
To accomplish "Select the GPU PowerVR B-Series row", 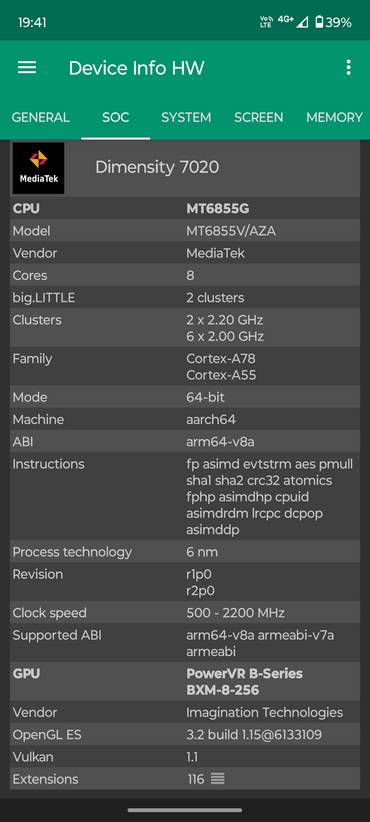I will (184, 682).
